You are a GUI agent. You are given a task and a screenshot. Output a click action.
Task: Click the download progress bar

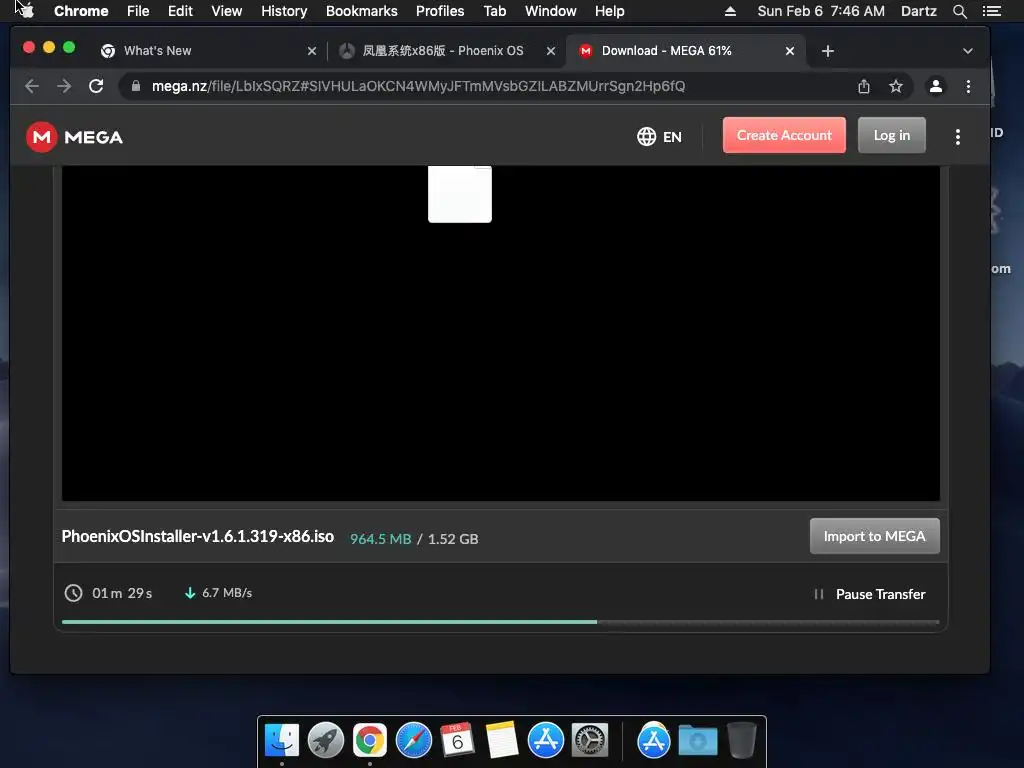click(500, 622)
